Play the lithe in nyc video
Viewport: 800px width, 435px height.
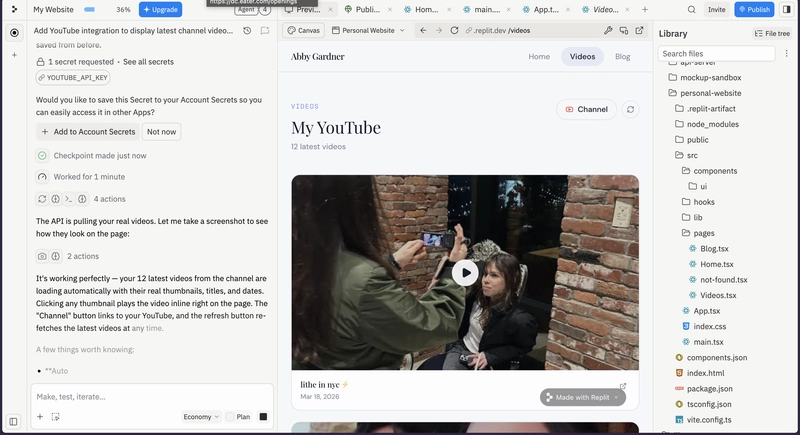click(465, 273)
